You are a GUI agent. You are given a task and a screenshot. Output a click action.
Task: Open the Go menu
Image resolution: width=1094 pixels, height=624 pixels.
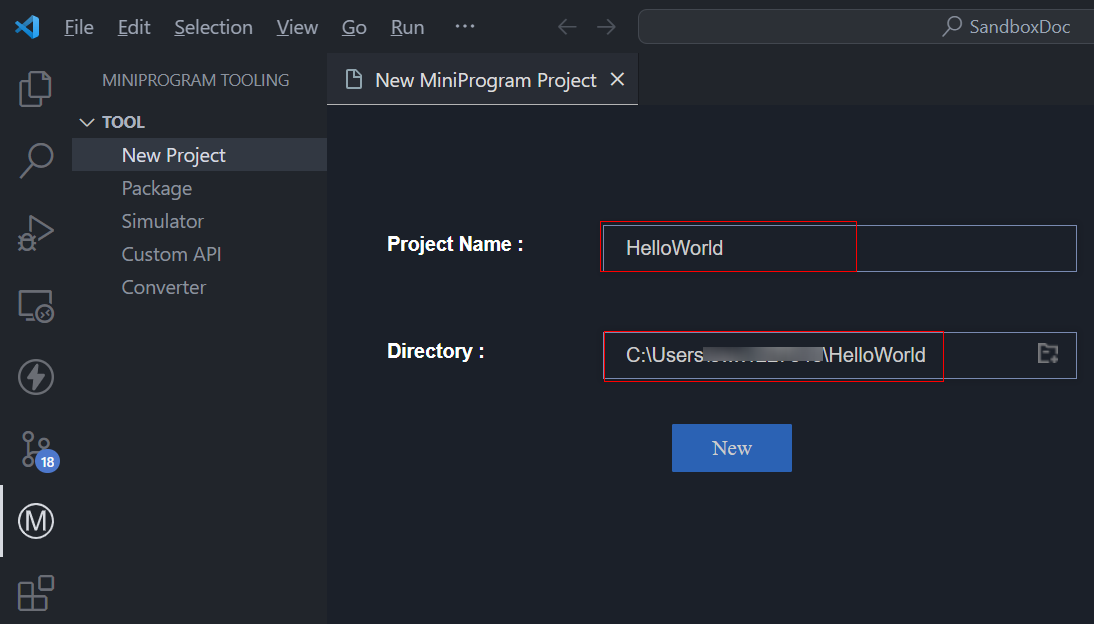pyautogui.click(x=354, y=27)
